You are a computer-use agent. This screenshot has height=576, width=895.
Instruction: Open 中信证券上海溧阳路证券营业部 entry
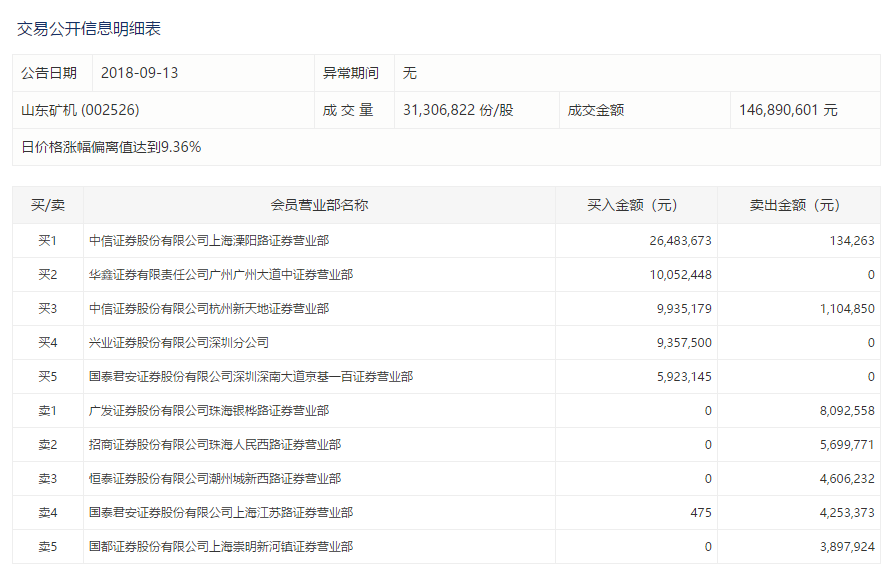click(x=209, y=240)
